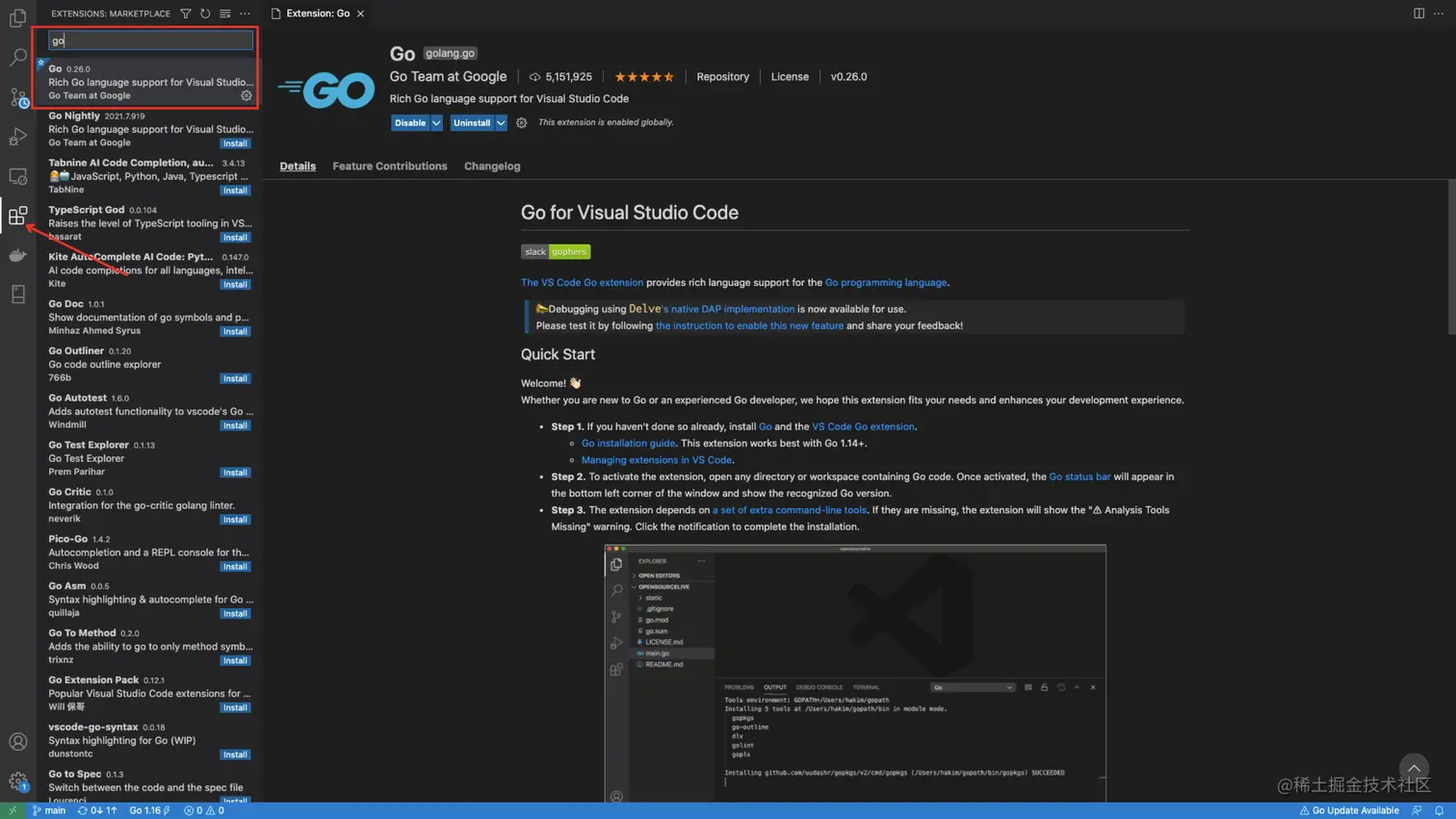The image size is (1456, 819).
Task: Clear the extension search results
Action: click(226, 13)
